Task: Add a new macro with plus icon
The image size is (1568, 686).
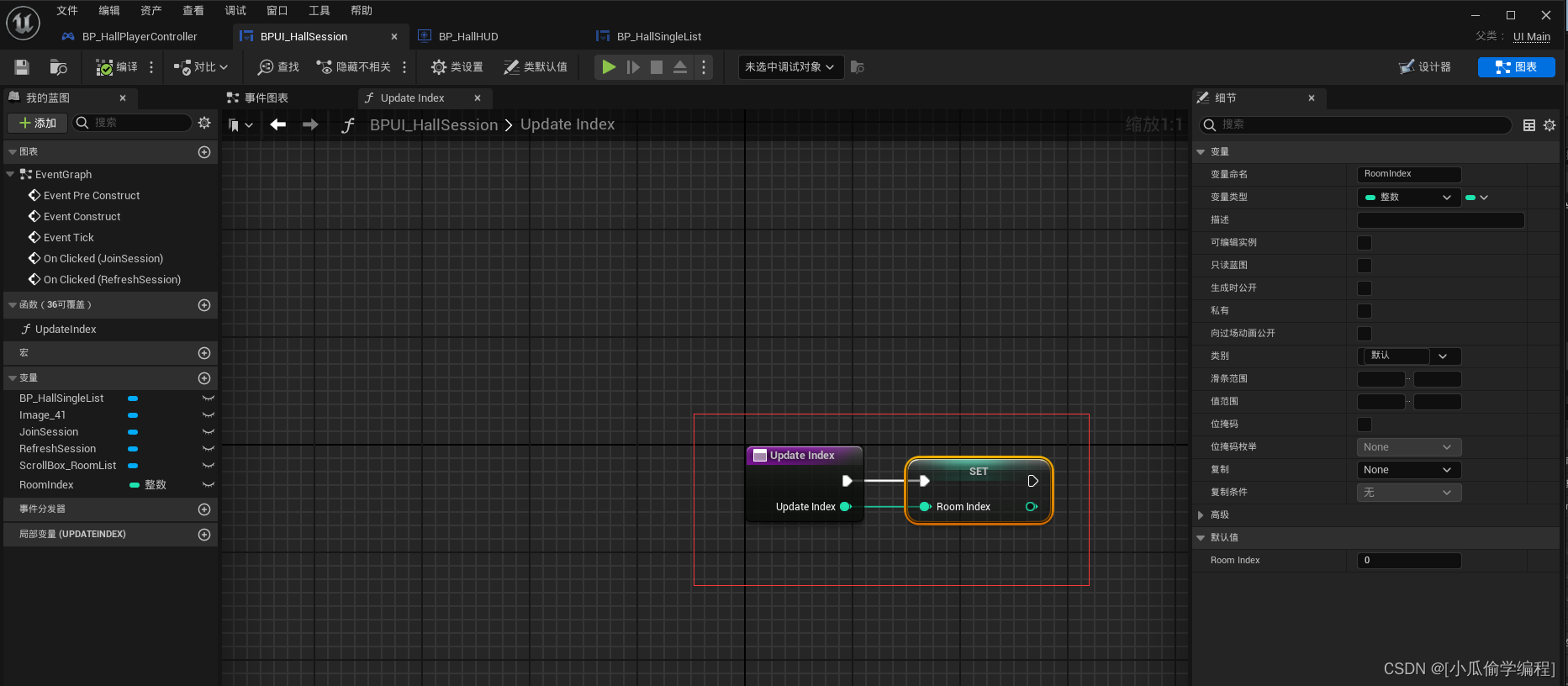Action: [204, 353]
